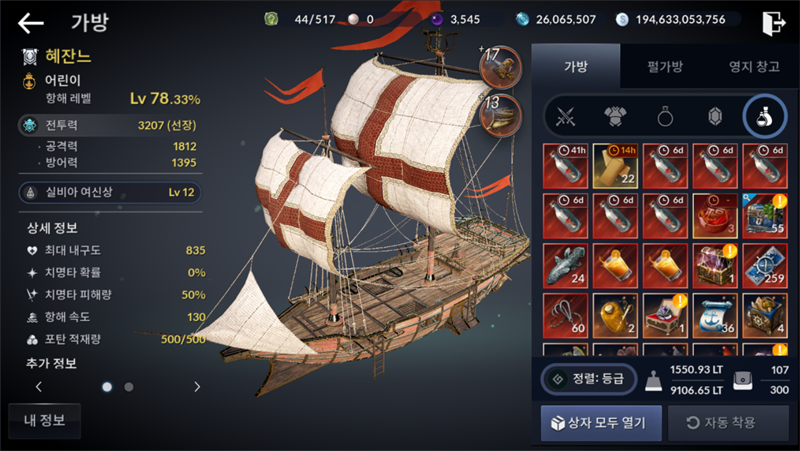
Task: Select the crossed swords weapon filter
Action: 565,117
